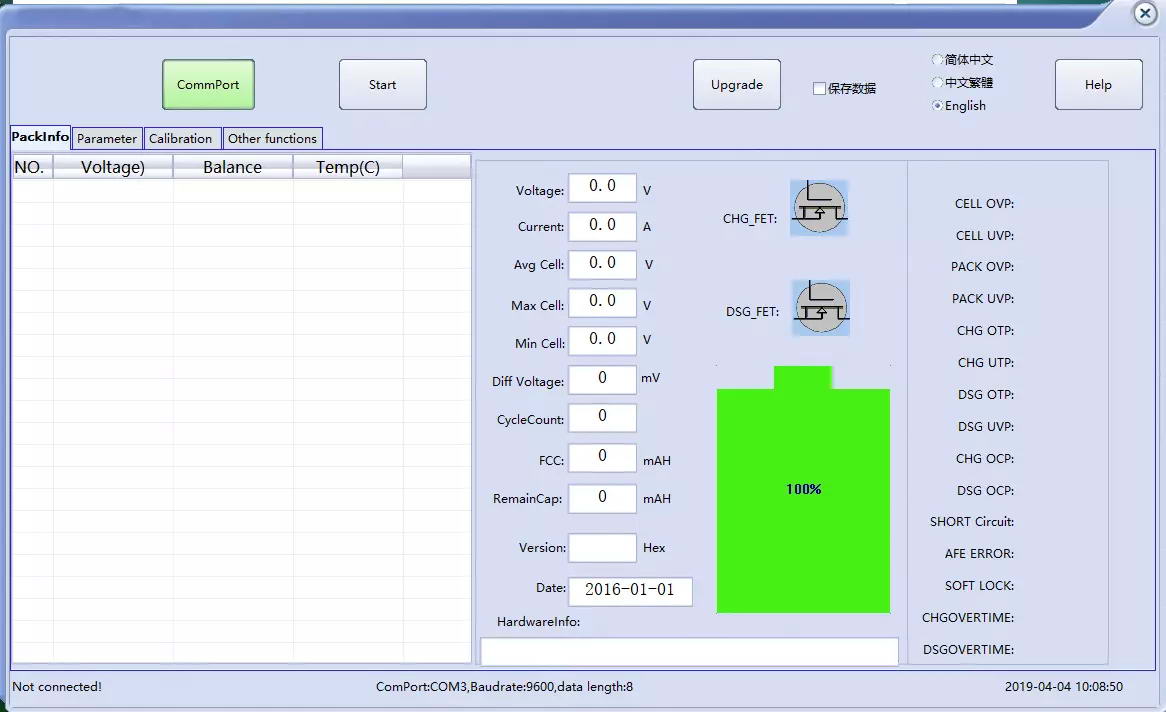Click the Start button
Screen dimensions: 1166x712
(x=383, y=85)
